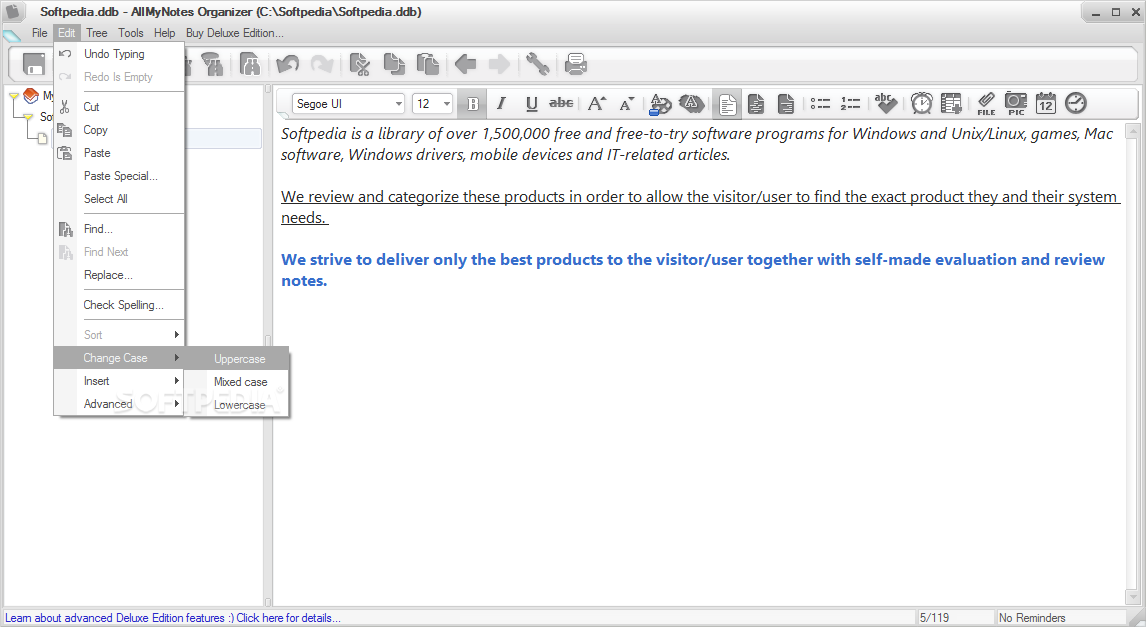Choose Paste Special... entry
Image resolution: width=1146 pixels, height=627 pixels.
[x=119, y=176]
